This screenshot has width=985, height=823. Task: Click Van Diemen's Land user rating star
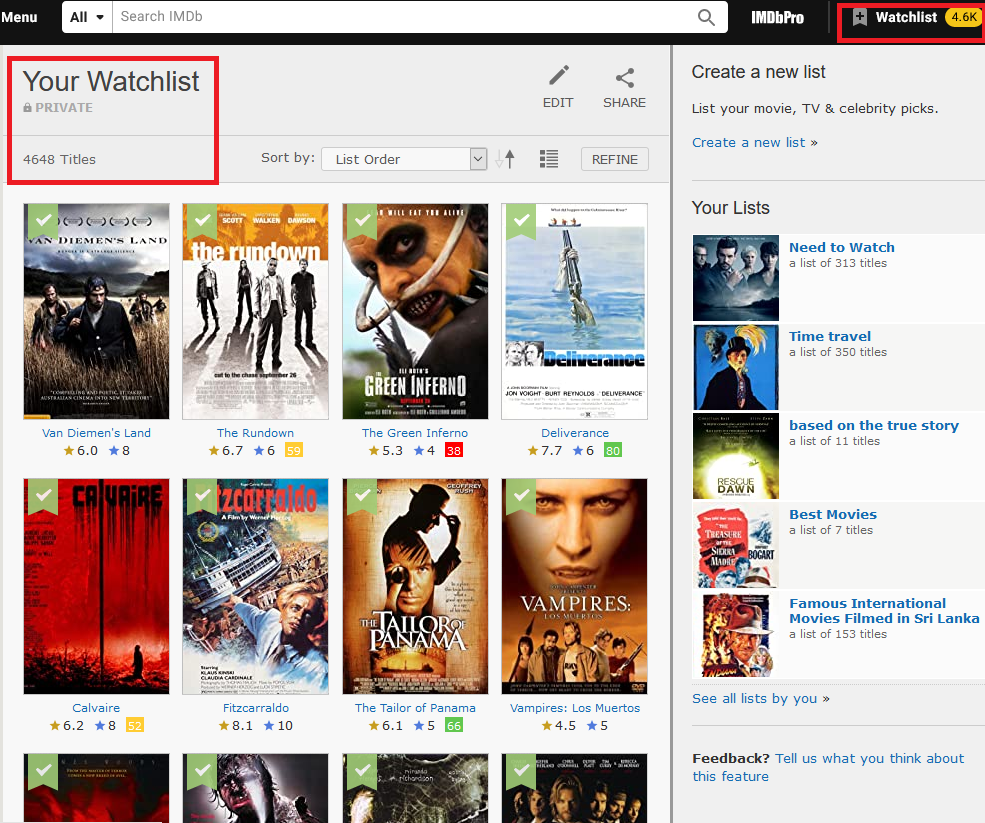point(114,450)
